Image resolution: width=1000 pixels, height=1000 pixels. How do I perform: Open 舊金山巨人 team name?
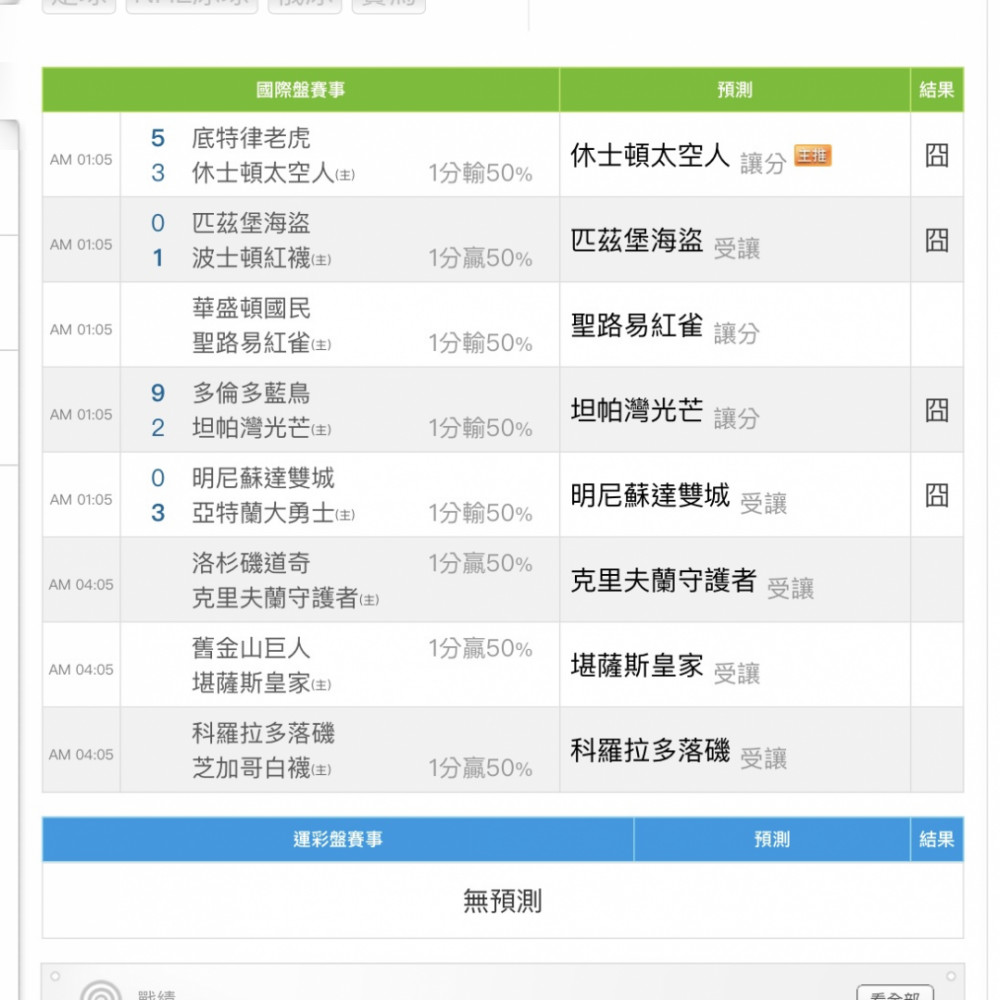click(x=251, y=649)
